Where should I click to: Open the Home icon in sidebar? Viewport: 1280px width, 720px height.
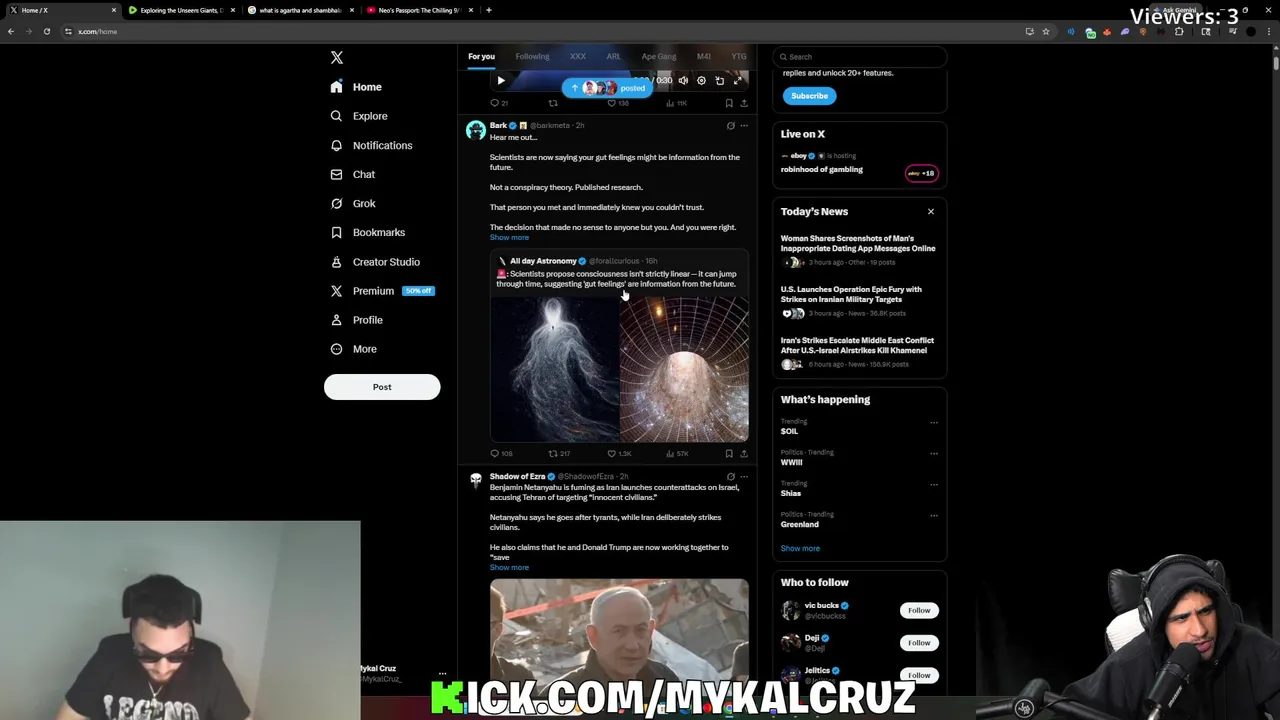tap(337, 87)
